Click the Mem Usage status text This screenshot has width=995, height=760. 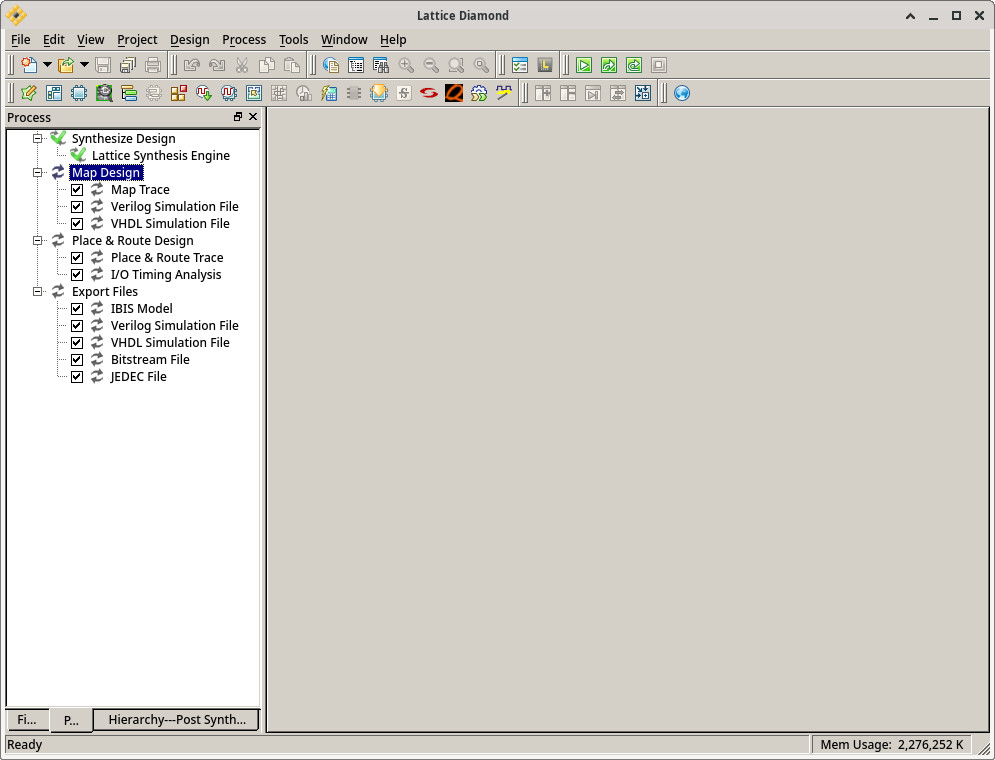click(892, 745)
